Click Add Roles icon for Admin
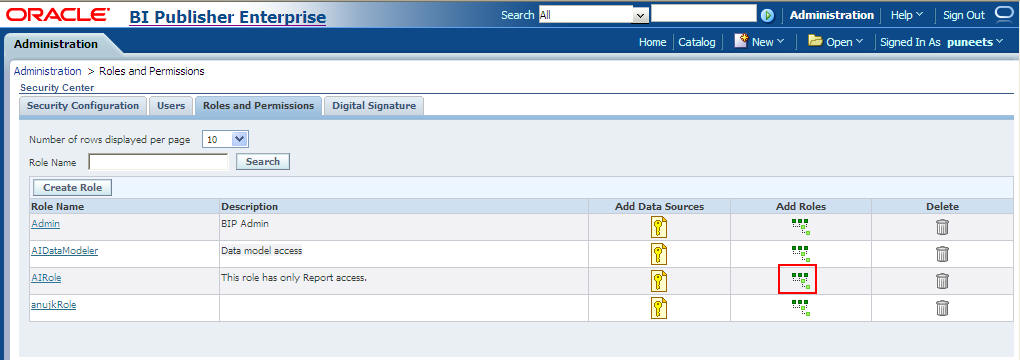Viewport: 1020px width, 360px height. pyautogui.click(x=801, y=227)
